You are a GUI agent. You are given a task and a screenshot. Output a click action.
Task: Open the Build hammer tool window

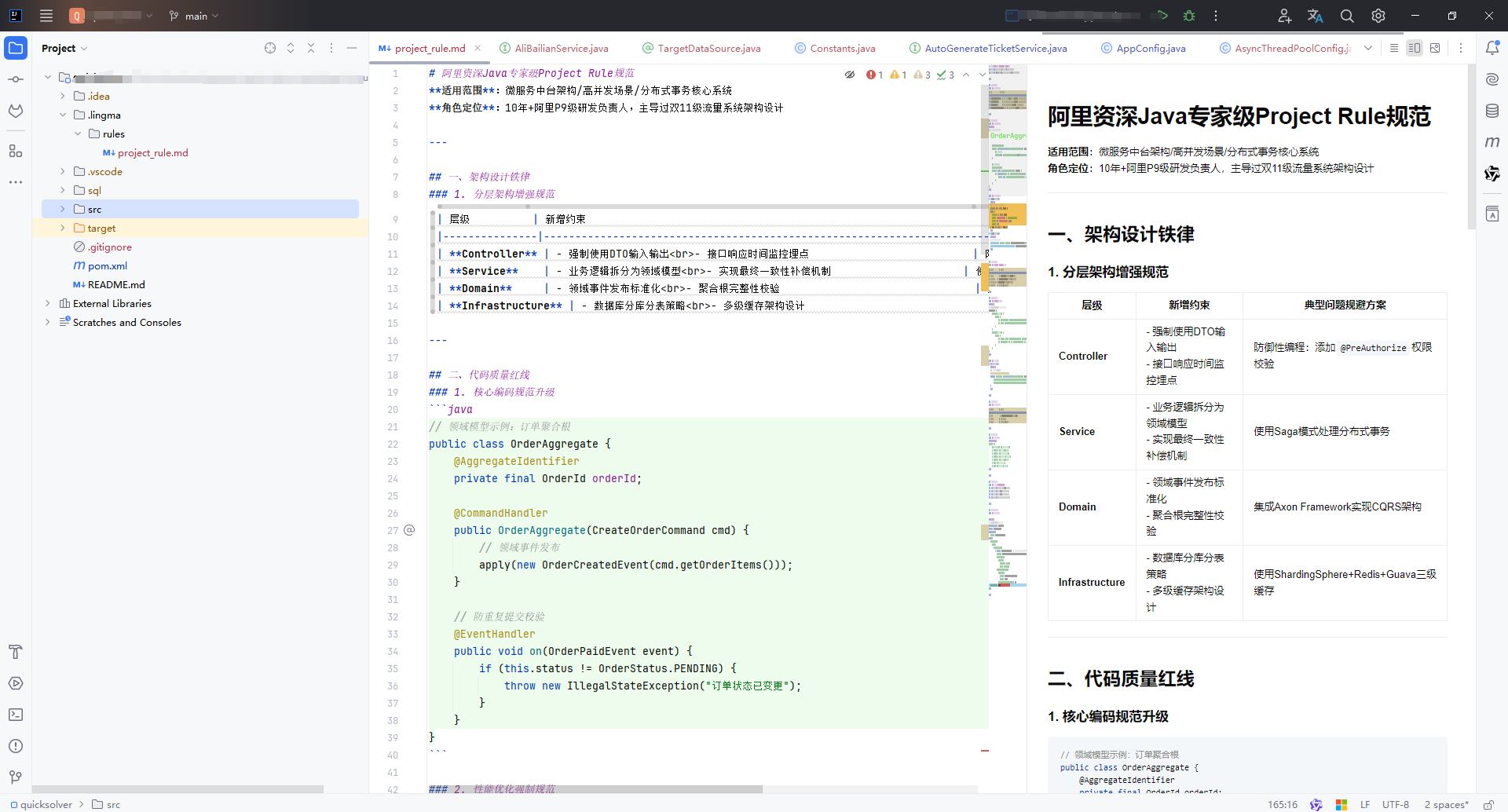[16, 652]
